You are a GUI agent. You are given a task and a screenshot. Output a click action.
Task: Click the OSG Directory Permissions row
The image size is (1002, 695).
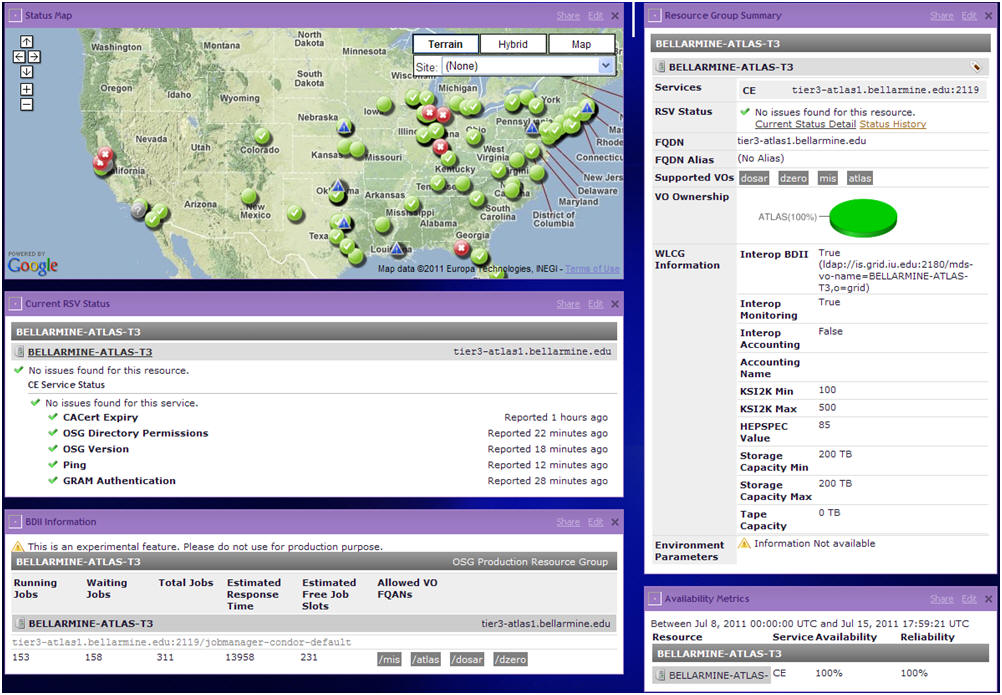[328, 433]
